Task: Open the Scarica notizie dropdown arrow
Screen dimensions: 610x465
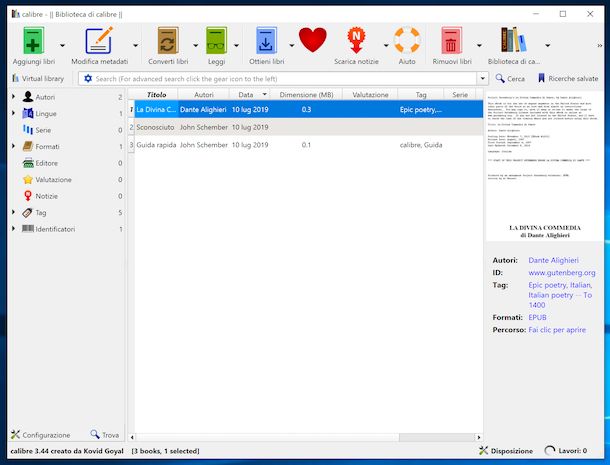Action: pyautogui.click(x=386, y=46)
